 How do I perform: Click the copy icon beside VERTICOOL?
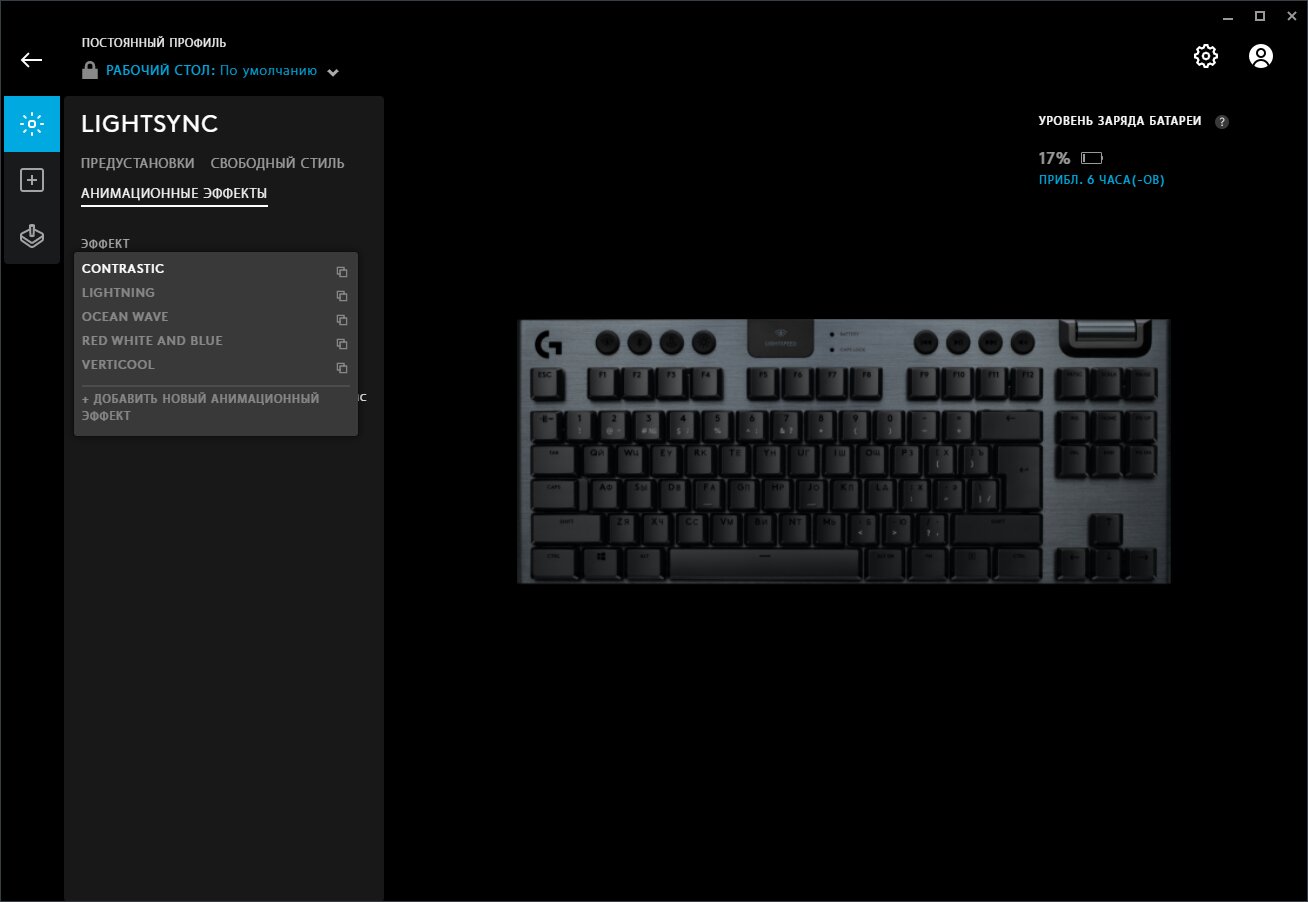click(342, 368)
